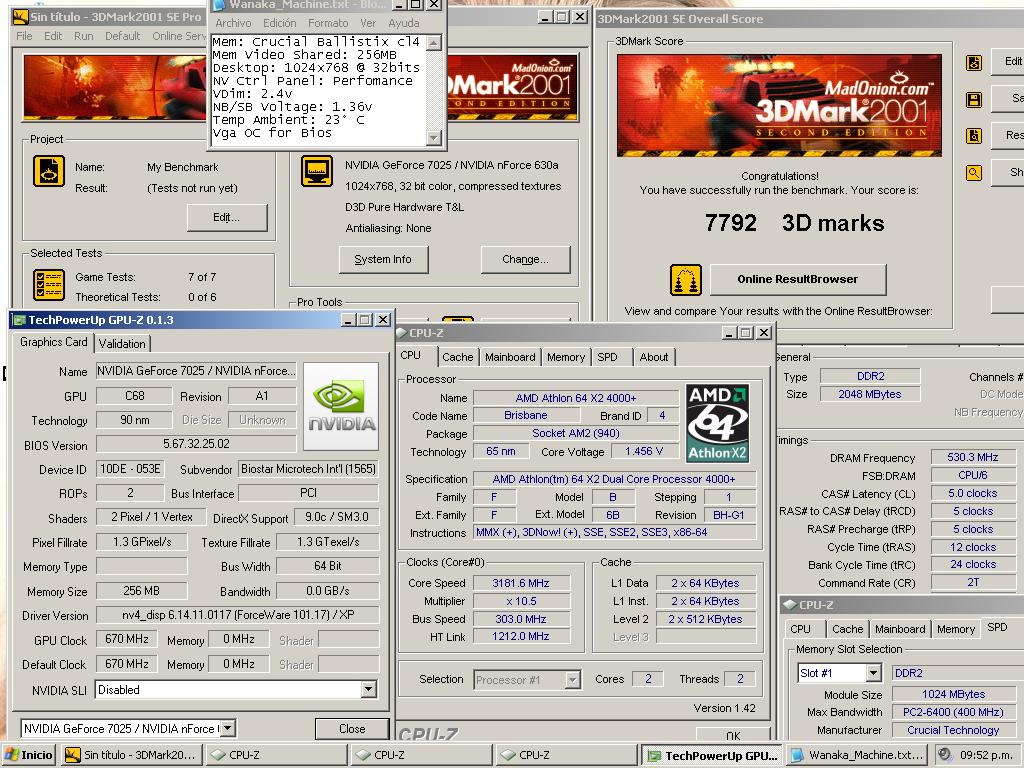Open the Slot #1 memory slot dropdown
The width and height of the screenshot is (1024, 768).
[x=873, y=673]
